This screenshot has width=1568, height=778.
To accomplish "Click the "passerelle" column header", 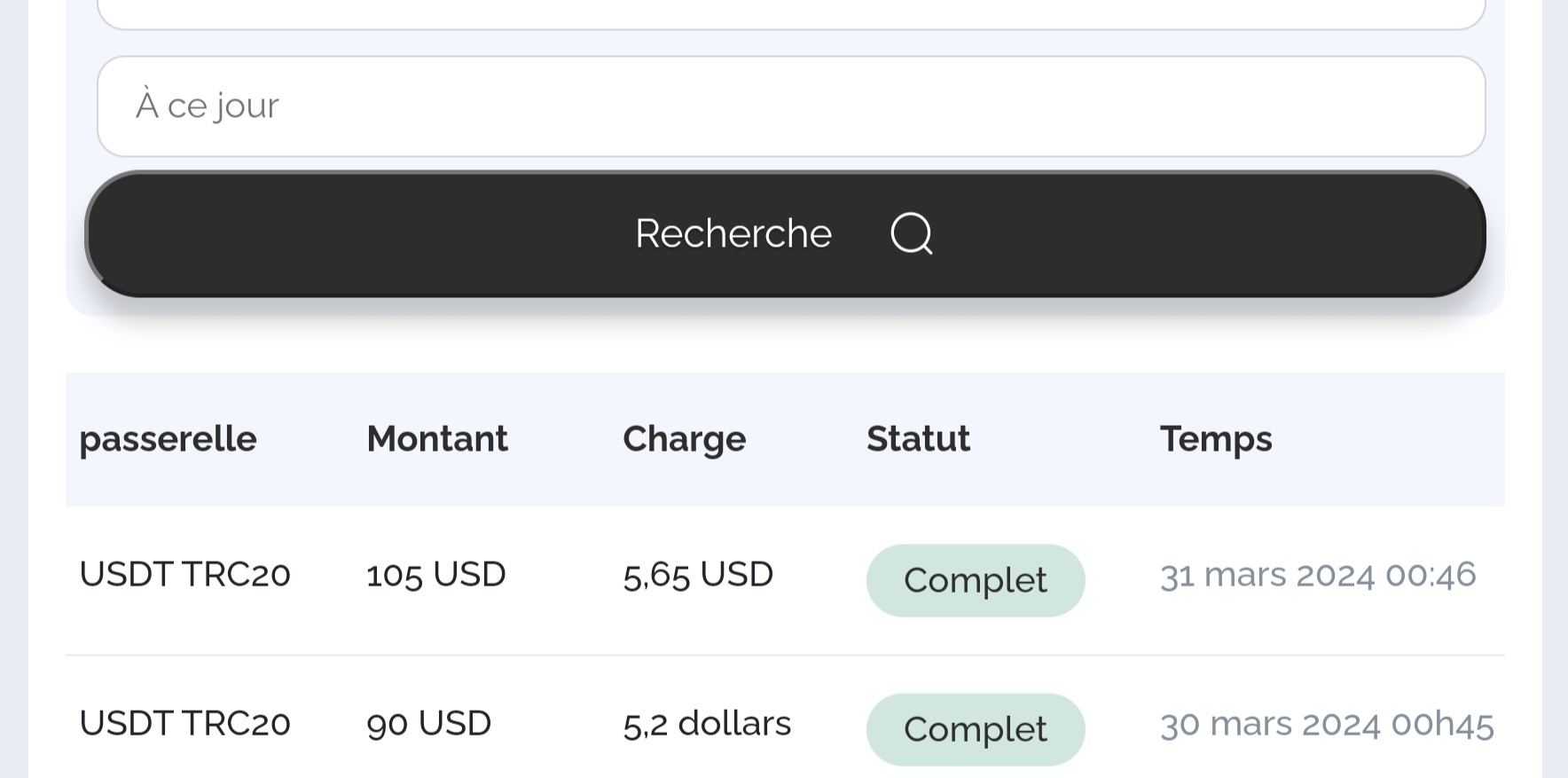I will (168, 439).
